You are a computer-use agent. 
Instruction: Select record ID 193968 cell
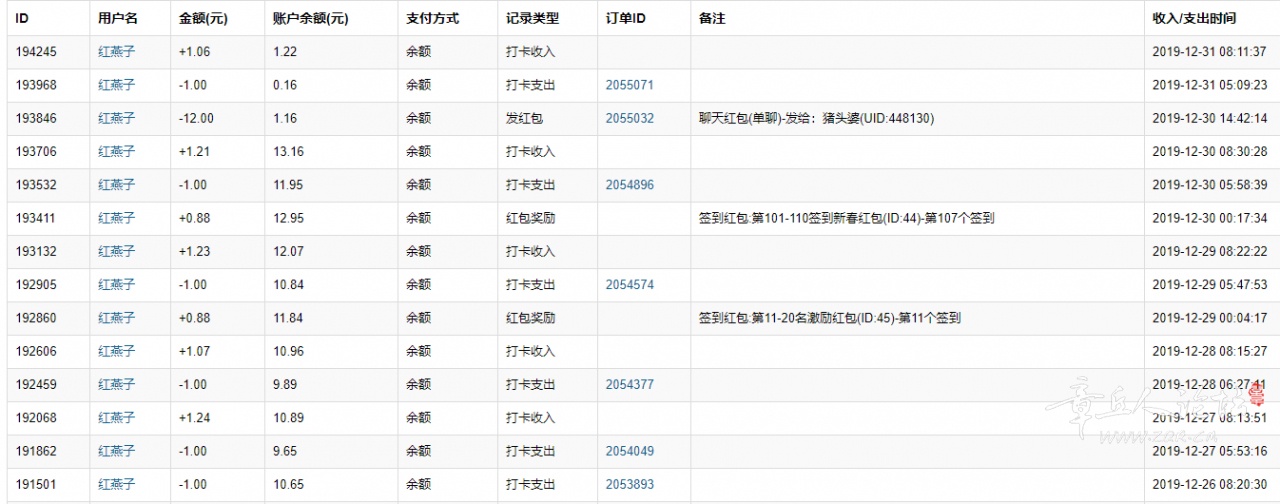[48, 85]
